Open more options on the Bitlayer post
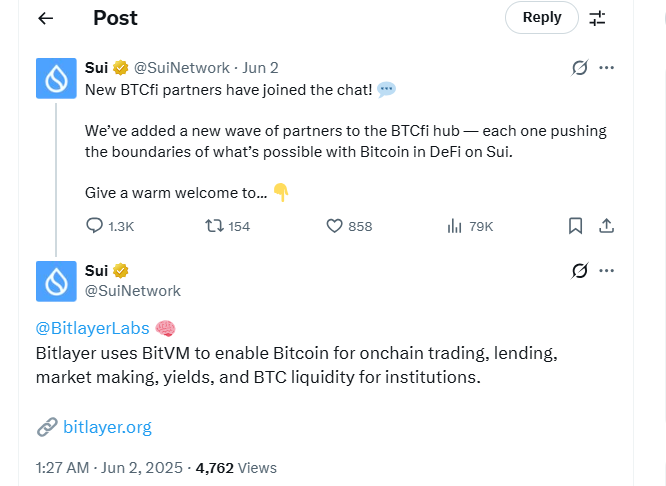666x486 pixels. click(606, 271)
